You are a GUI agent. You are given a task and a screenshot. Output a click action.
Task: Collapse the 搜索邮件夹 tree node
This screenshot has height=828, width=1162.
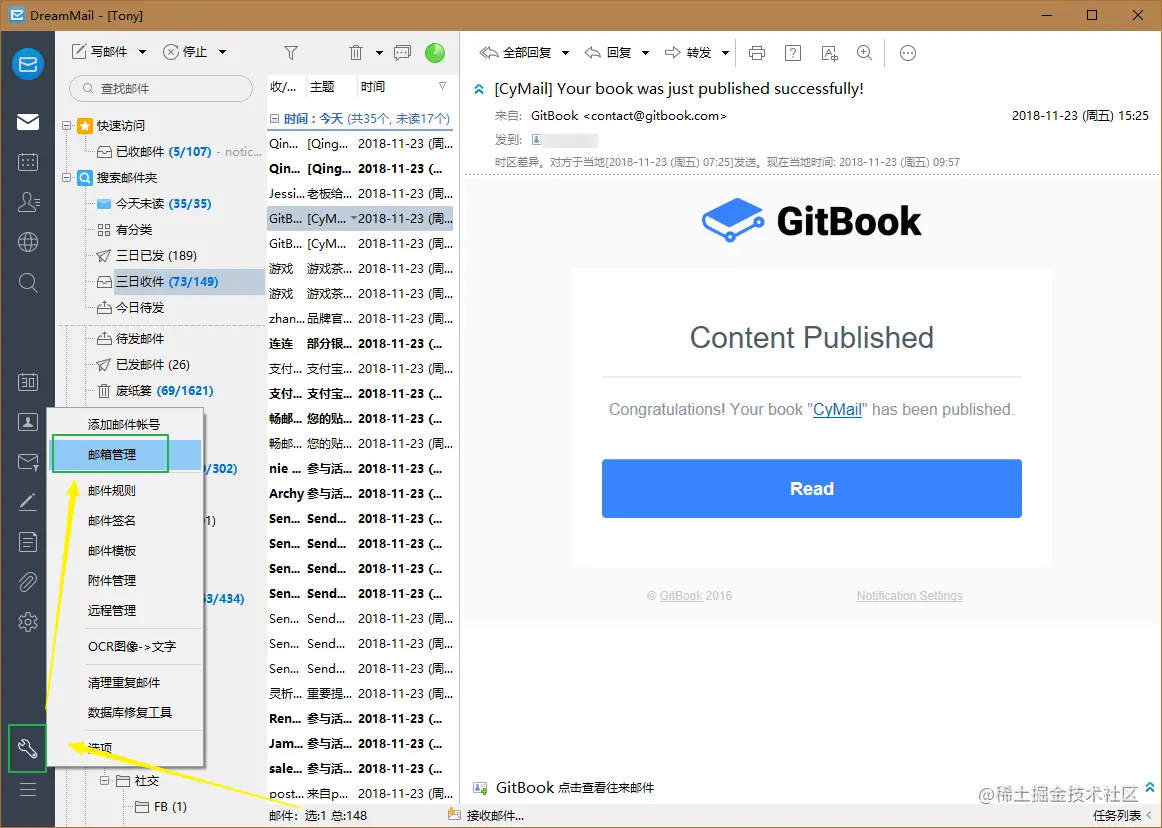67,177
